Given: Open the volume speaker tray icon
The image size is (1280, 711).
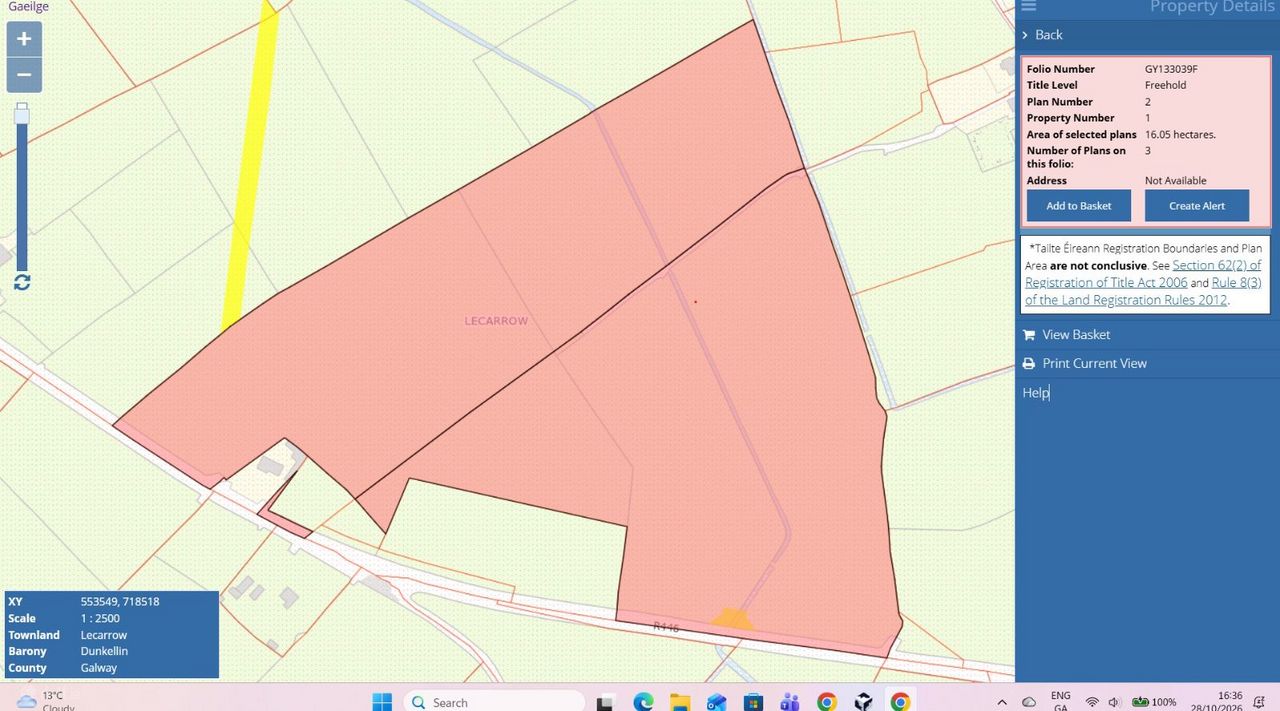Looking at the screenshot, I should [x=1114, y=702].
